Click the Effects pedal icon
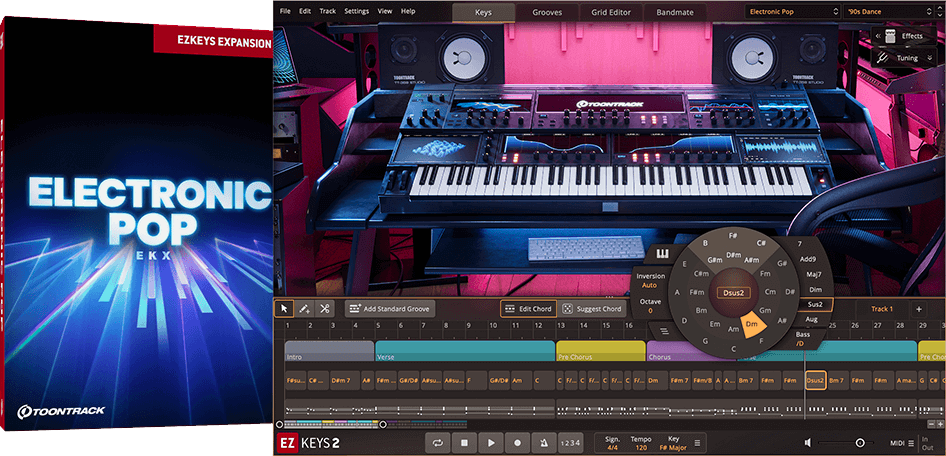 pos(891,36)
